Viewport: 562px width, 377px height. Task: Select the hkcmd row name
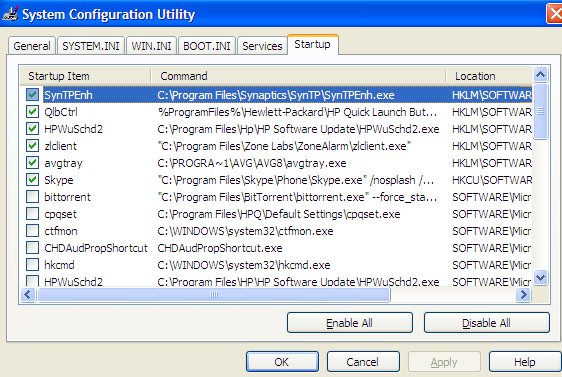coord(59,265)
